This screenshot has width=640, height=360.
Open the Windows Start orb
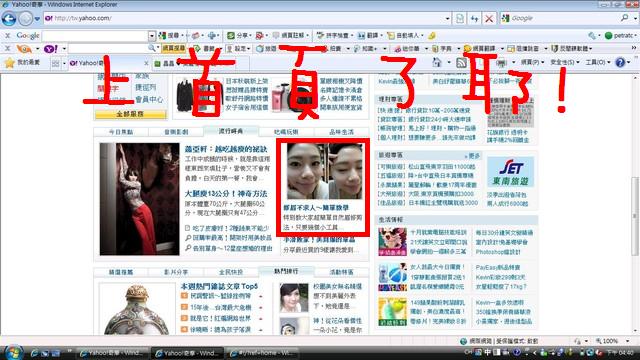point(13,353)
